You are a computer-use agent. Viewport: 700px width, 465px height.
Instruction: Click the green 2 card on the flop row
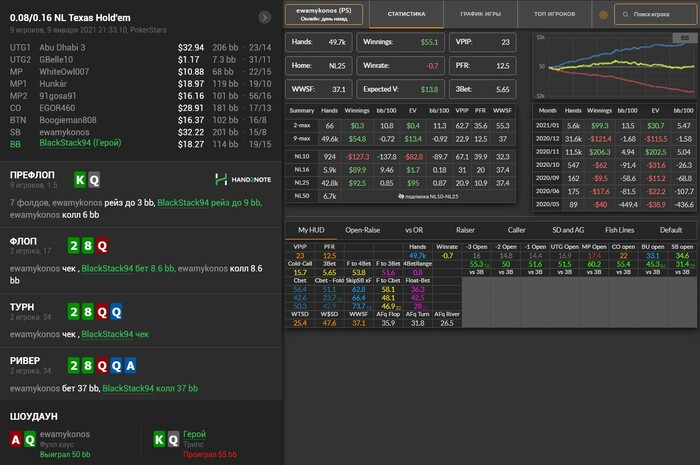pyautogui.click(x=74, y=246)
